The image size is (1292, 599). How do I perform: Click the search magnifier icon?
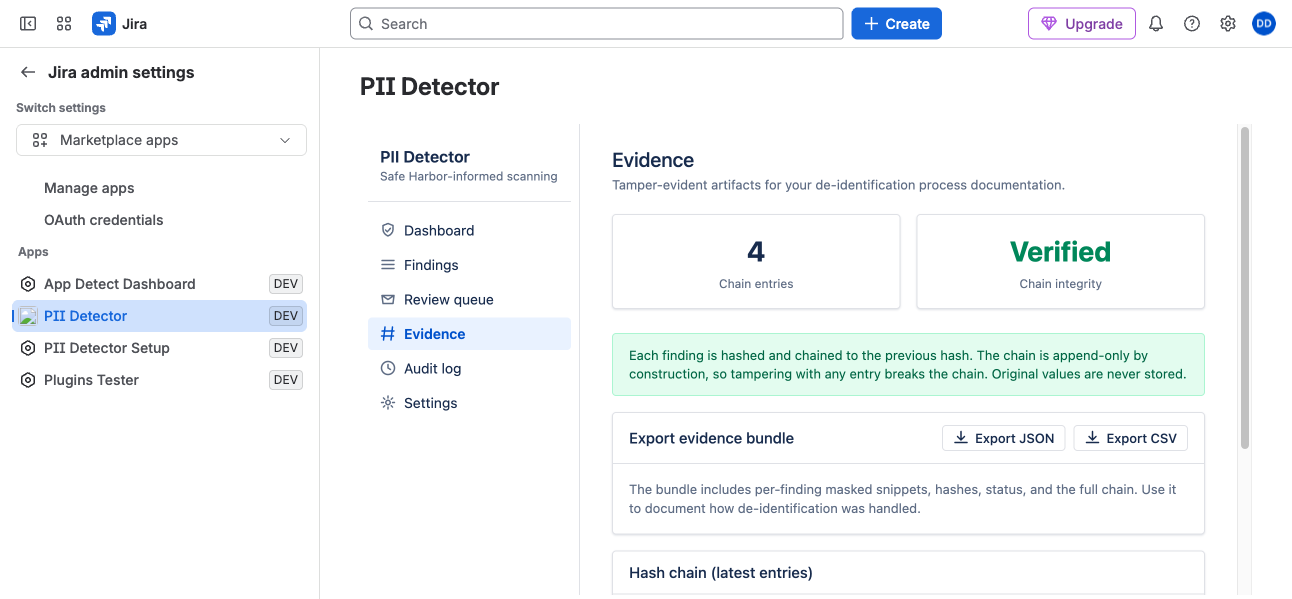coord(366,24)
